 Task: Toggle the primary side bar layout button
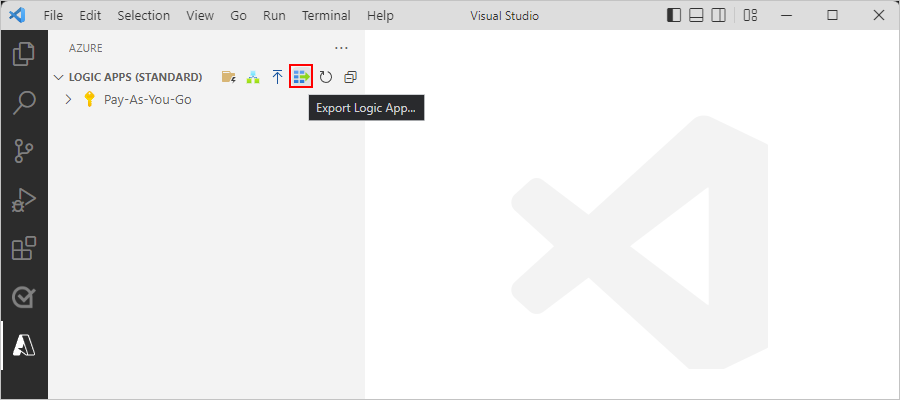click(674, 15)
